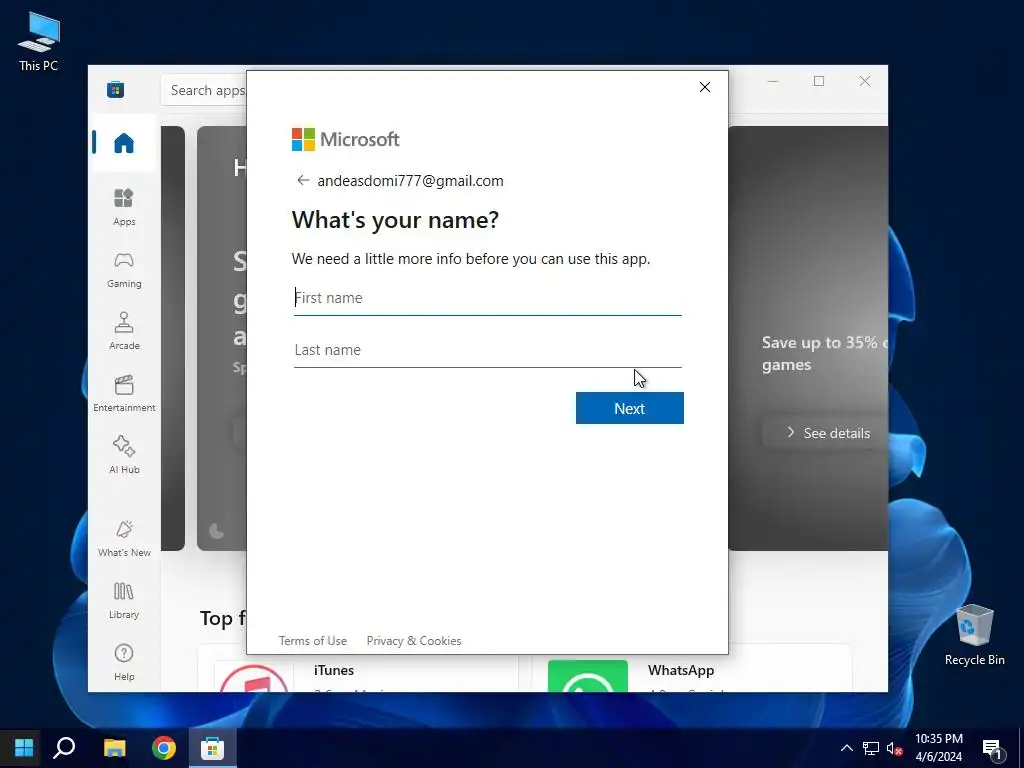Open File Explorer from the taskbar
The height and width of the screenshot is (768, 1024).
(114, 748)
